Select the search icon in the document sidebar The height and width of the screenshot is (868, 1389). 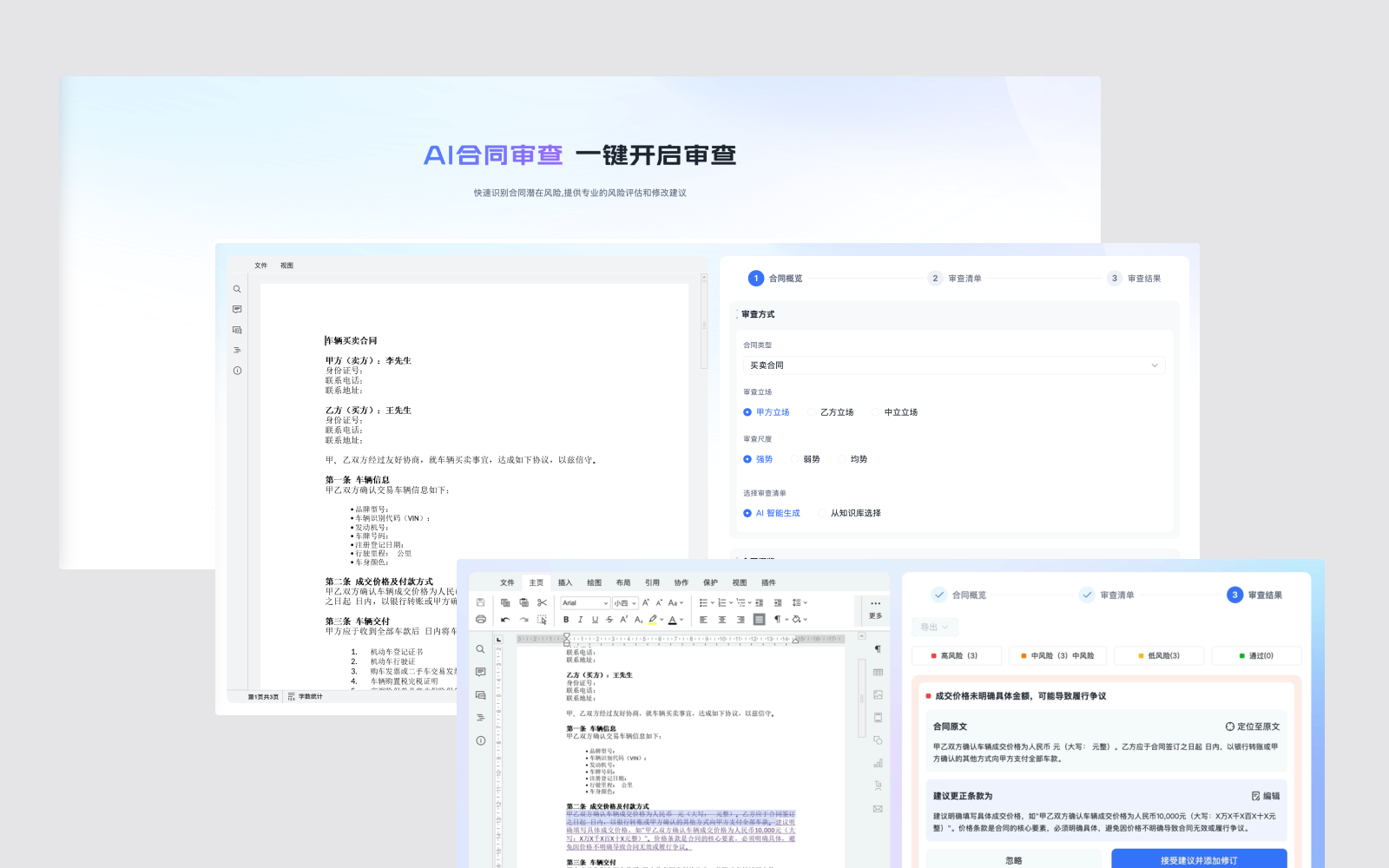(237, 289)
